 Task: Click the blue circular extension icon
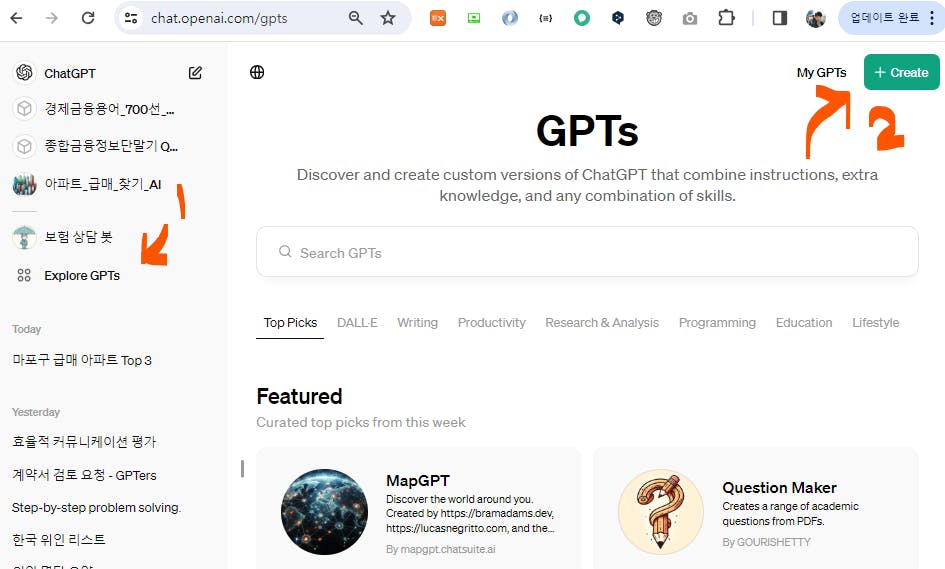[510, 18]
